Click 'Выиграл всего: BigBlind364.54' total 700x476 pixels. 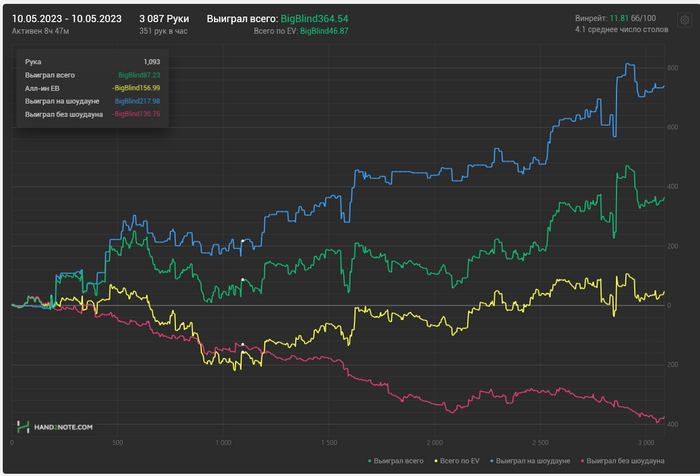[277, 18]
